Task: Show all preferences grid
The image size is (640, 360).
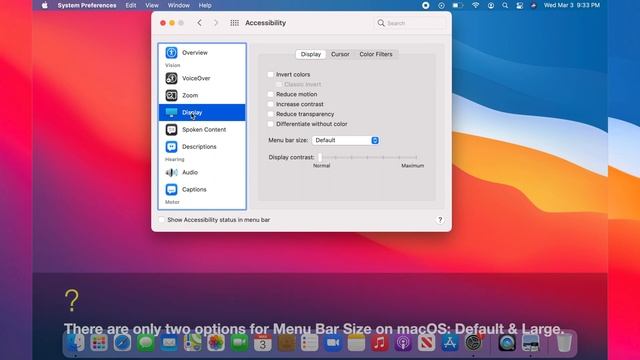Action: tap(234, 23)
